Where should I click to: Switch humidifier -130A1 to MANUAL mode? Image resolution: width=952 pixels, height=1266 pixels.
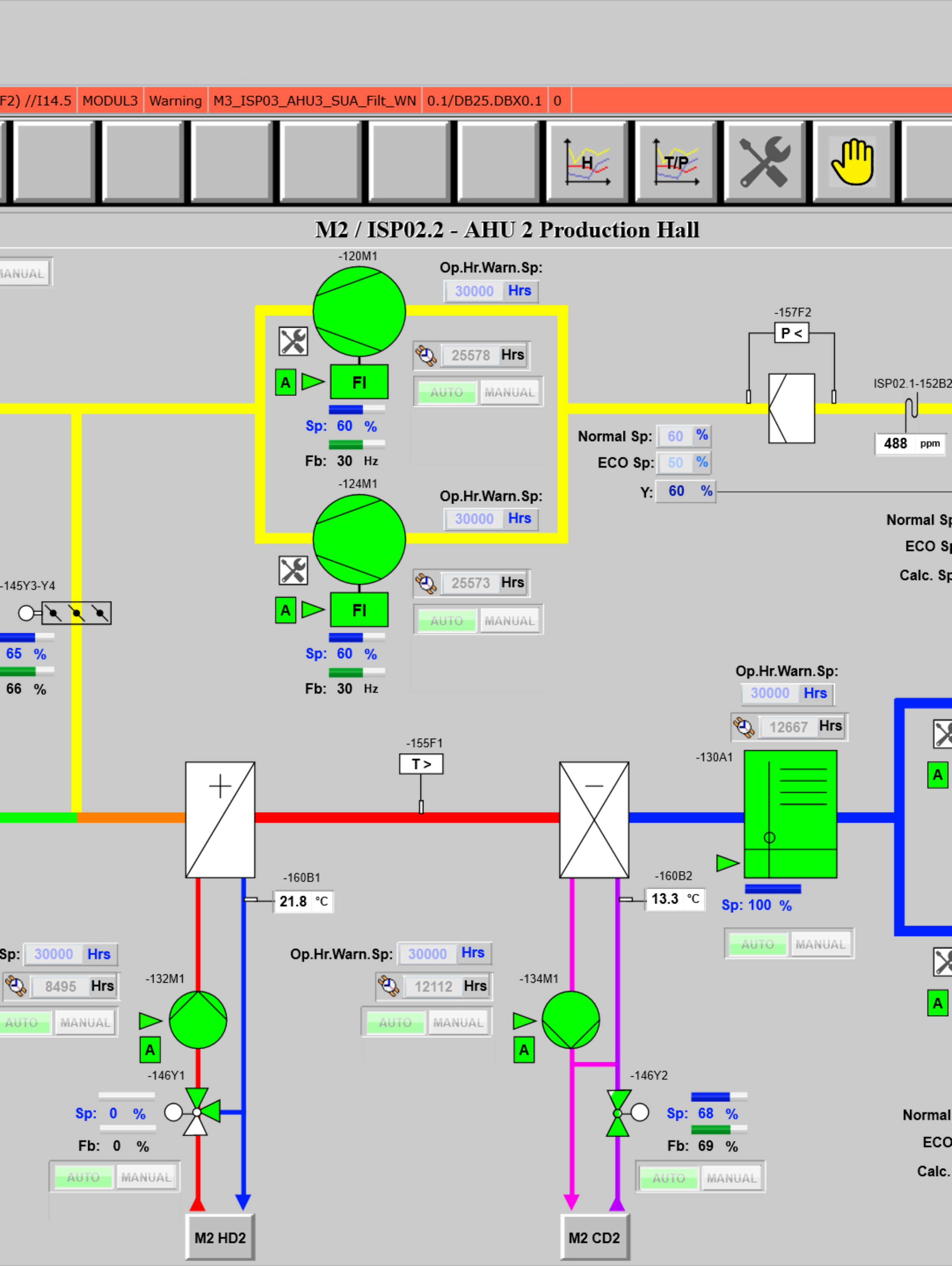(820, 944)
